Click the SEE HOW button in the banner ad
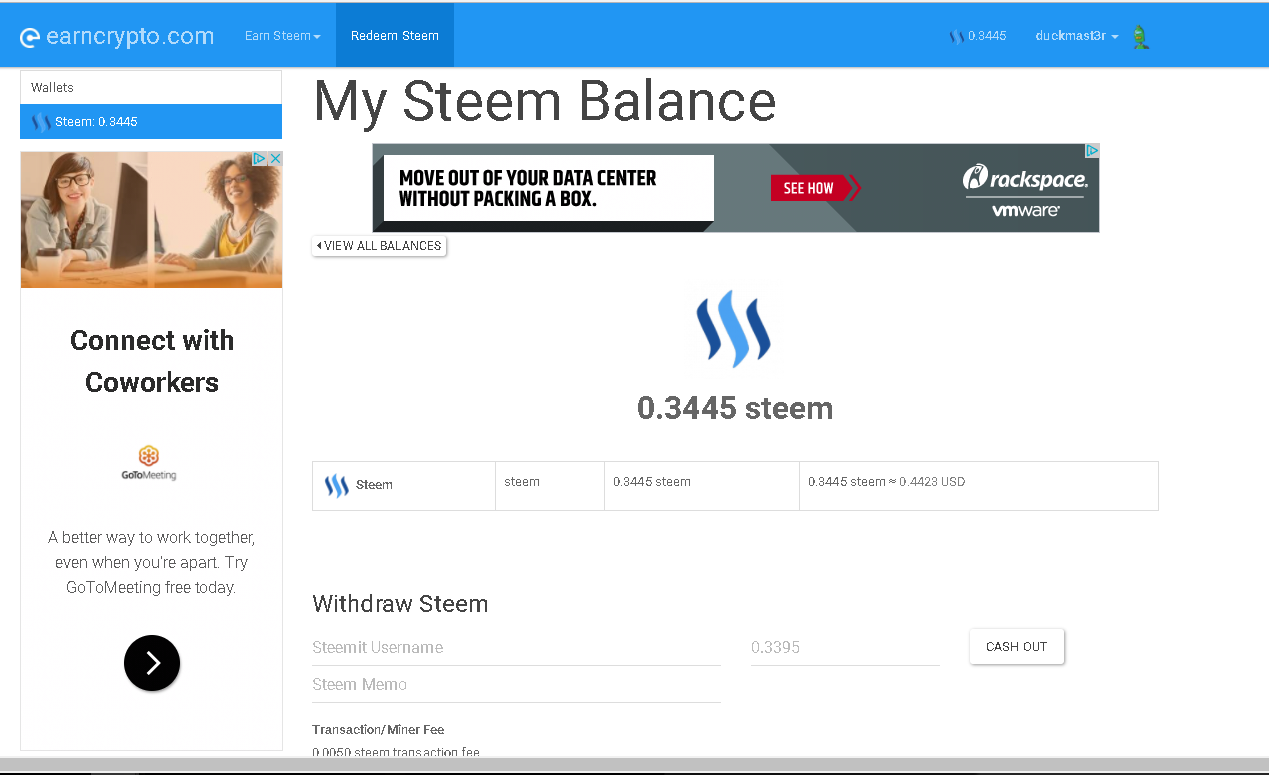Screen dimensions: 1269x775 point(814,188)
